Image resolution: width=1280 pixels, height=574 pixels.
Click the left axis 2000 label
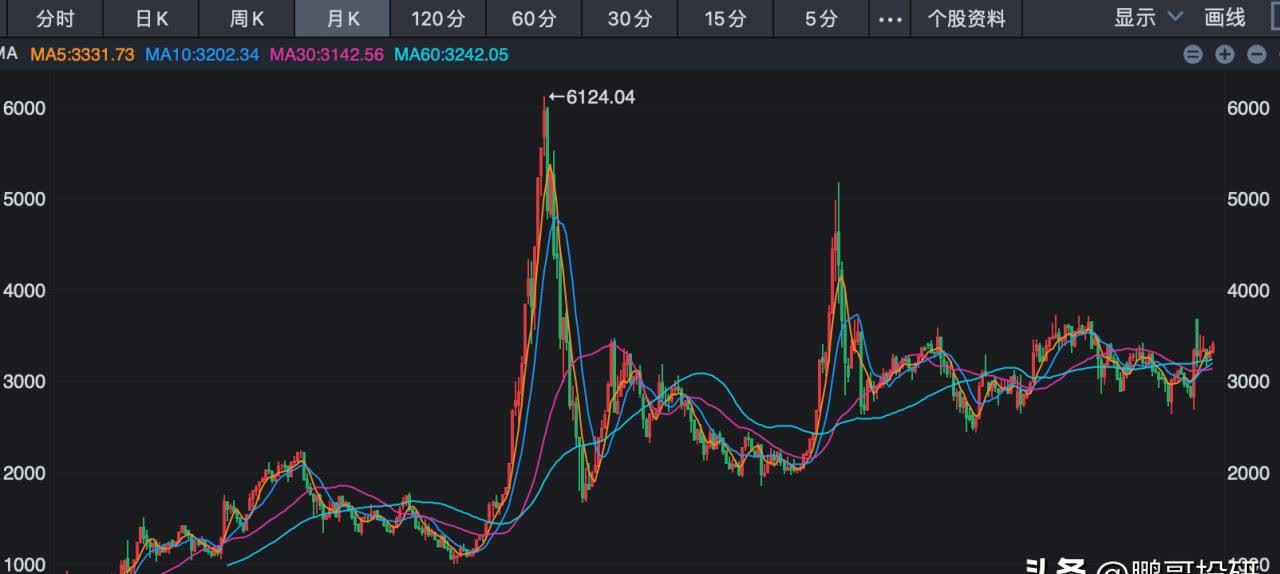(x=24, y=473)
